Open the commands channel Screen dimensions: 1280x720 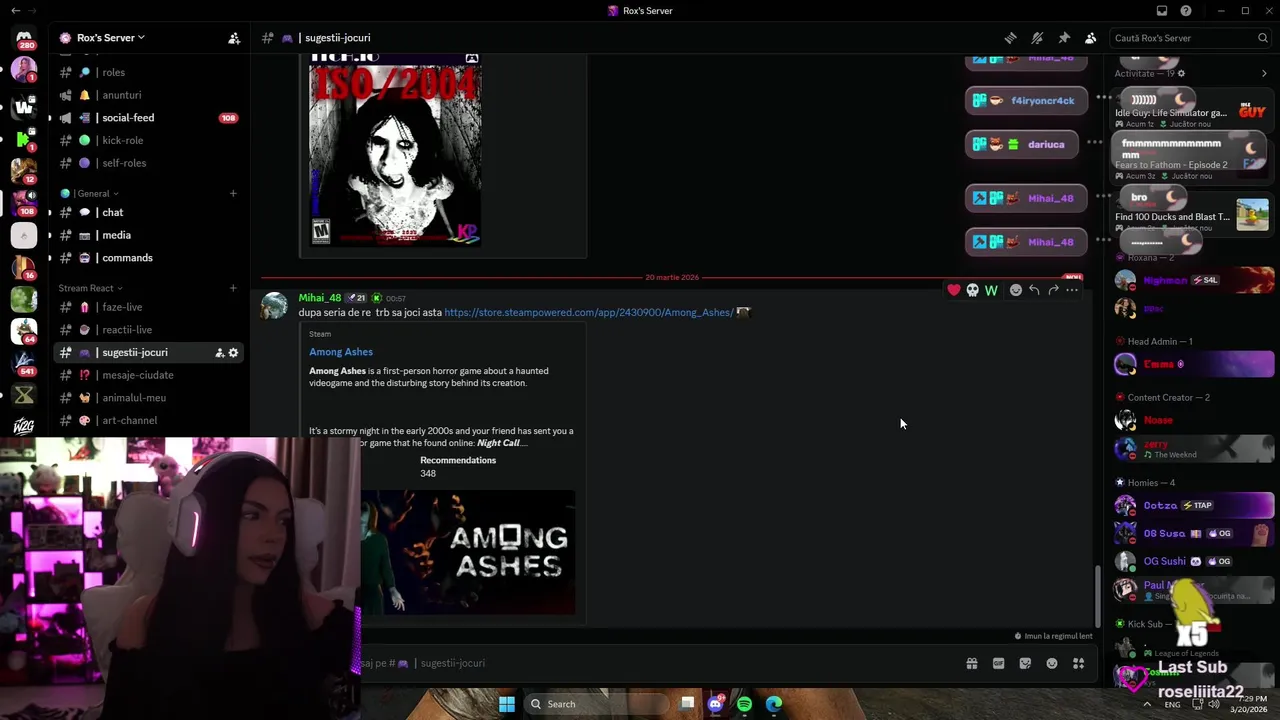(x=148, y=258)
